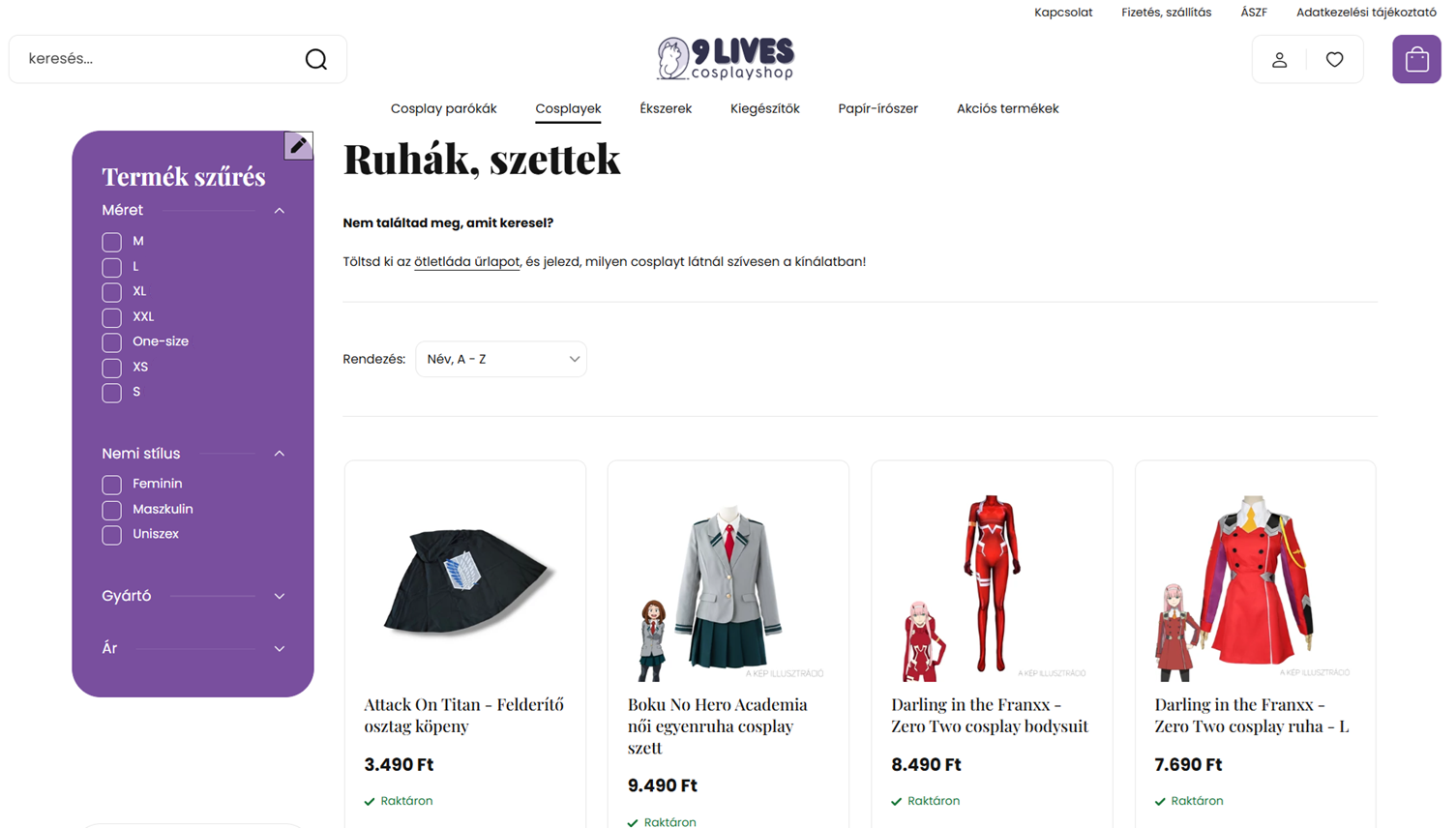The height and width of the screenshot is (828, 1456).
Task: Enable the One-size filter checkbox
Action: coord(111,342)
